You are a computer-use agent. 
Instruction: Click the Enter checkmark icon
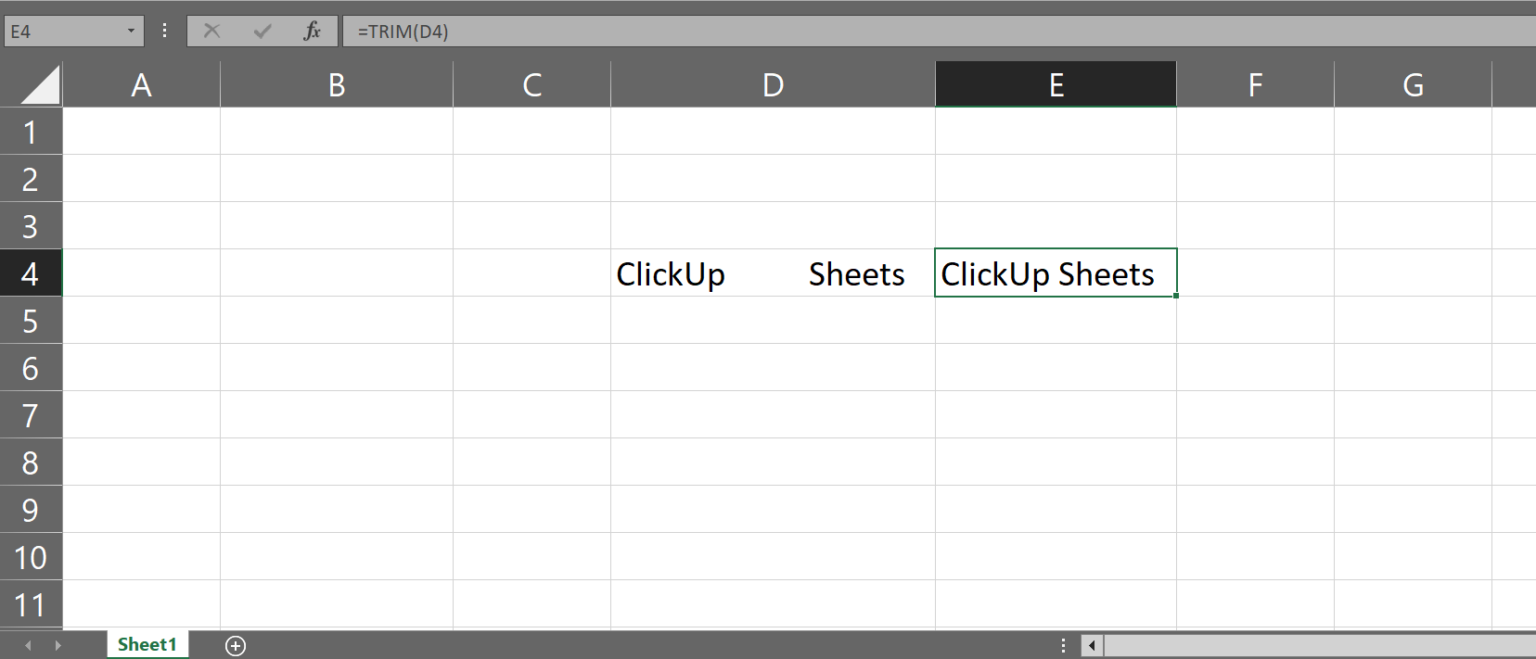point(261,30)
